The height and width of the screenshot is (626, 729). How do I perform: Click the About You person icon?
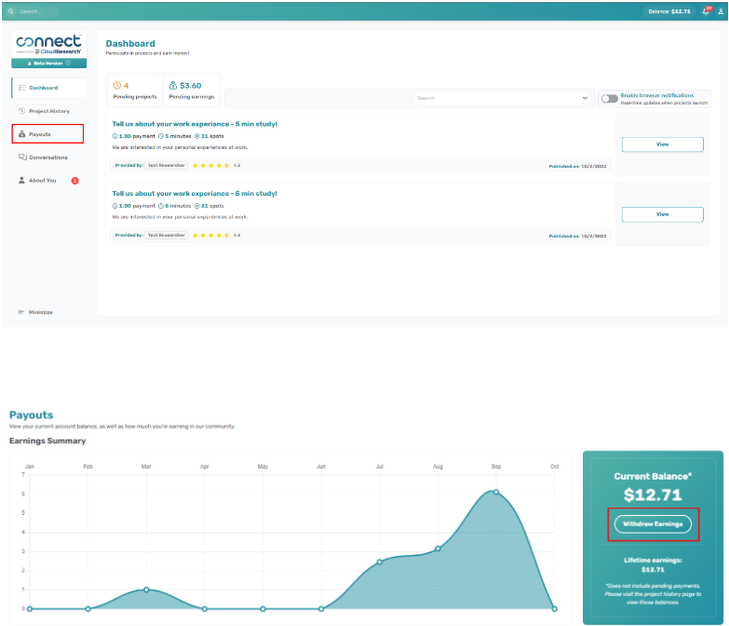(x=22, y=181)
